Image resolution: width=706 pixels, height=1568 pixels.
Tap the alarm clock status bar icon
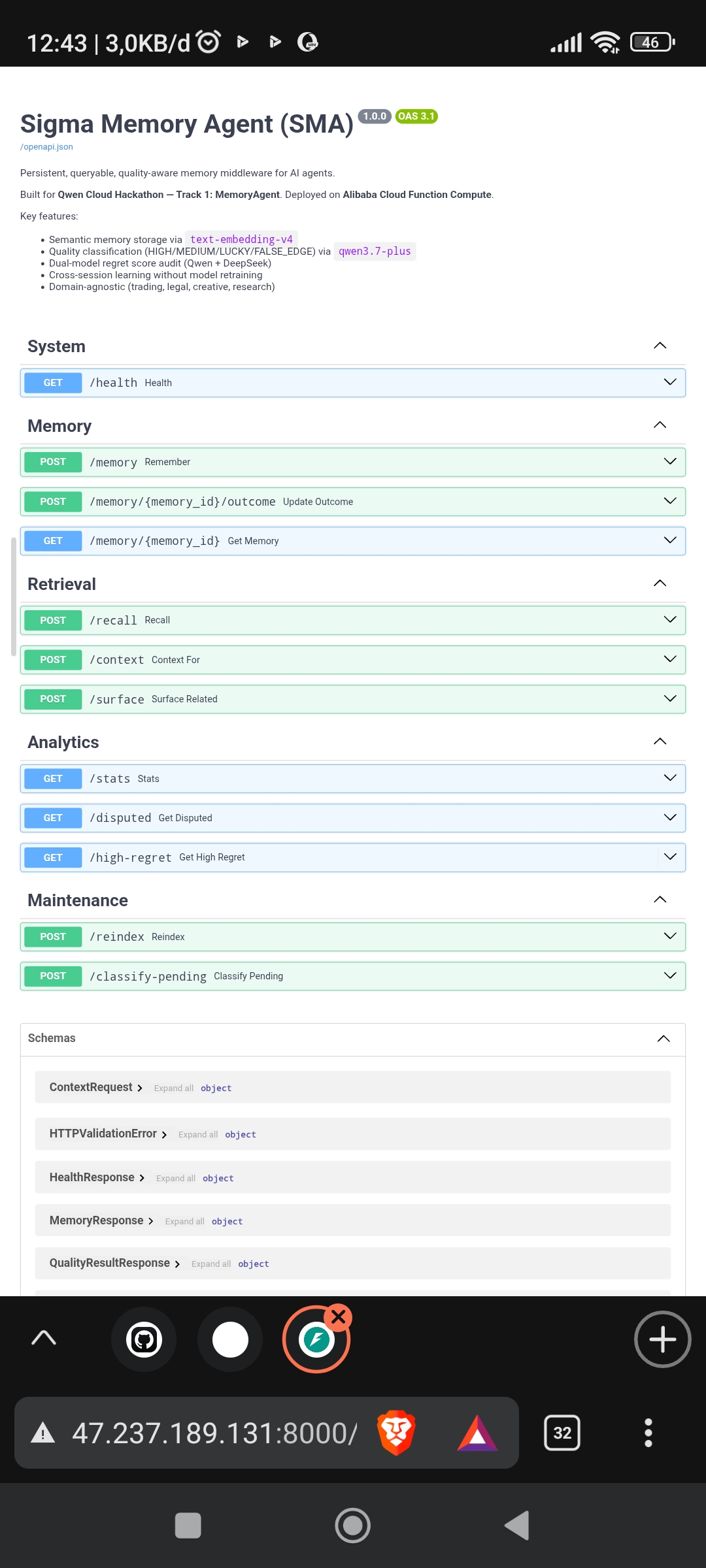click(209, 42)
